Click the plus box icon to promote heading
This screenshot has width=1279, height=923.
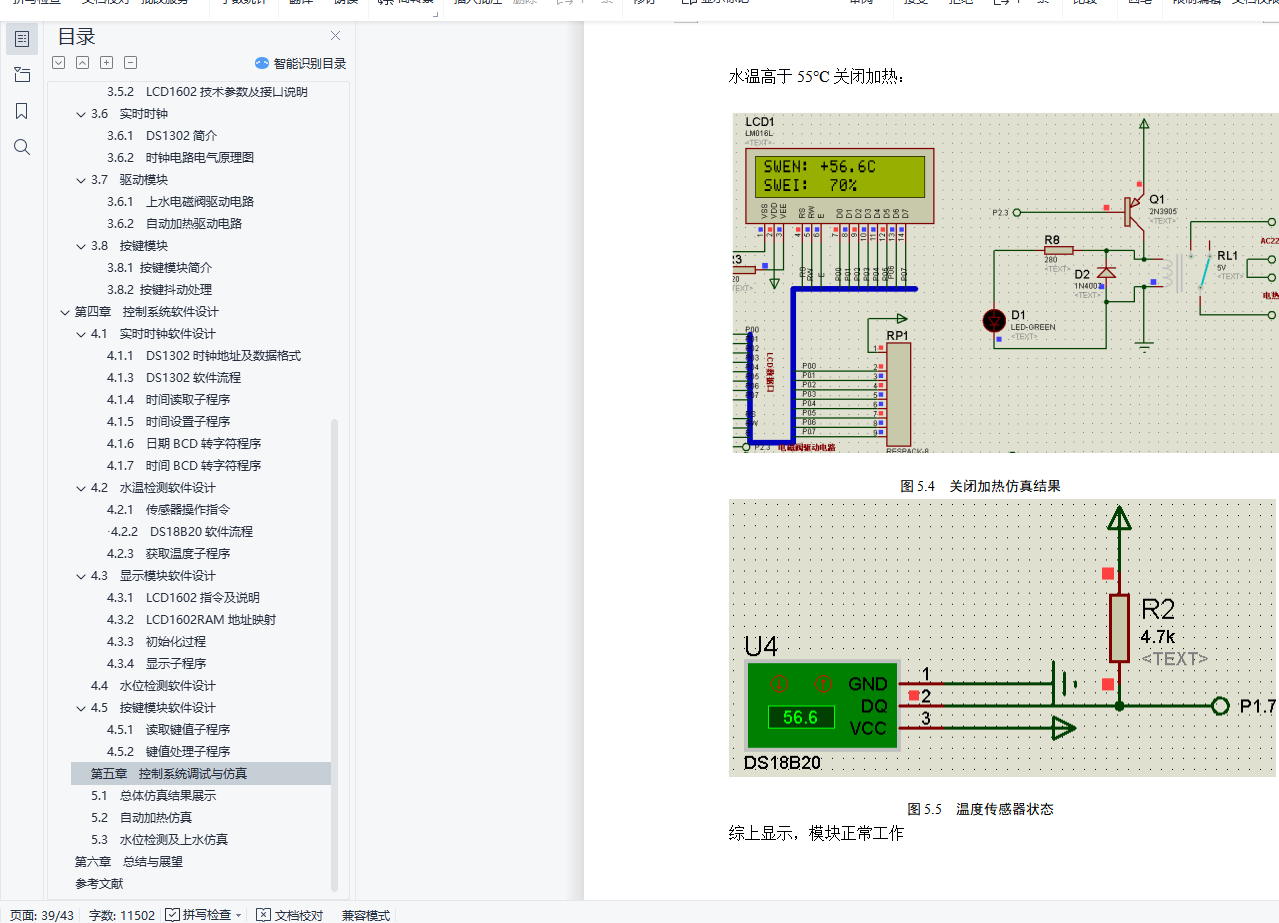coord(106,63)
